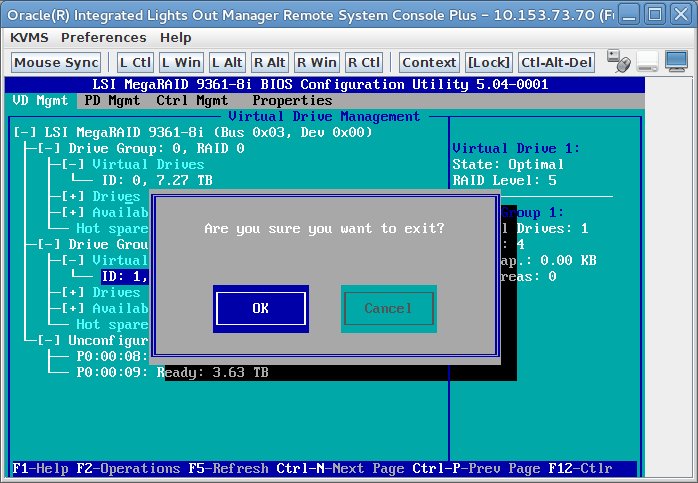Expand Drives under Drive Group 0

(73, 196)
